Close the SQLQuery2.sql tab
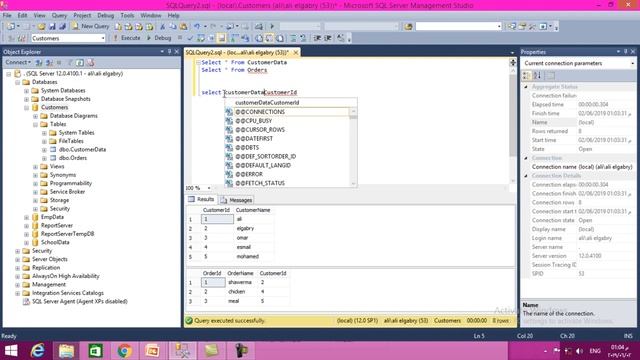Image resolution: width=640 pixels, height=360 pixels. click(x=296, y=52)
